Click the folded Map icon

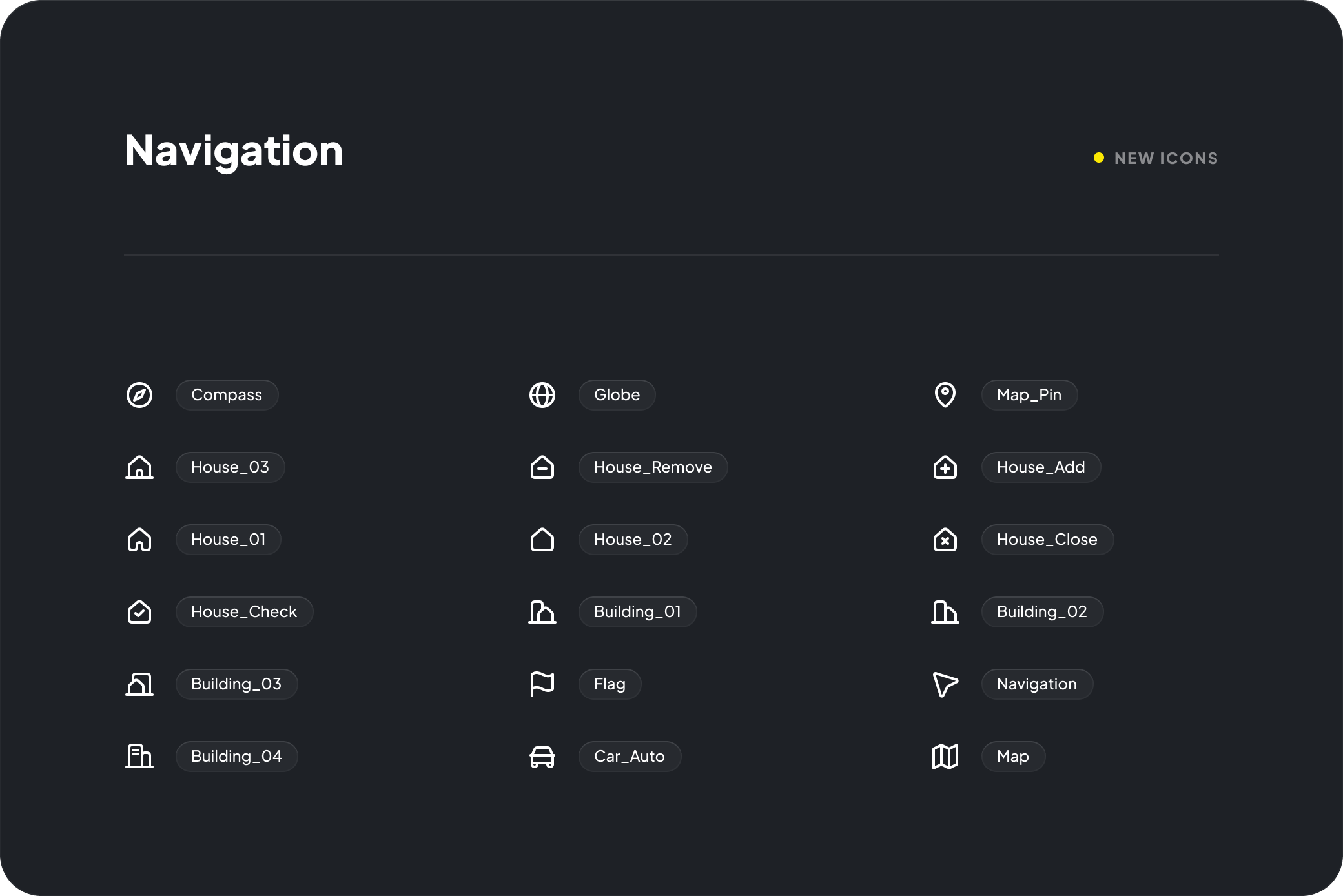[x=945, y=757]
